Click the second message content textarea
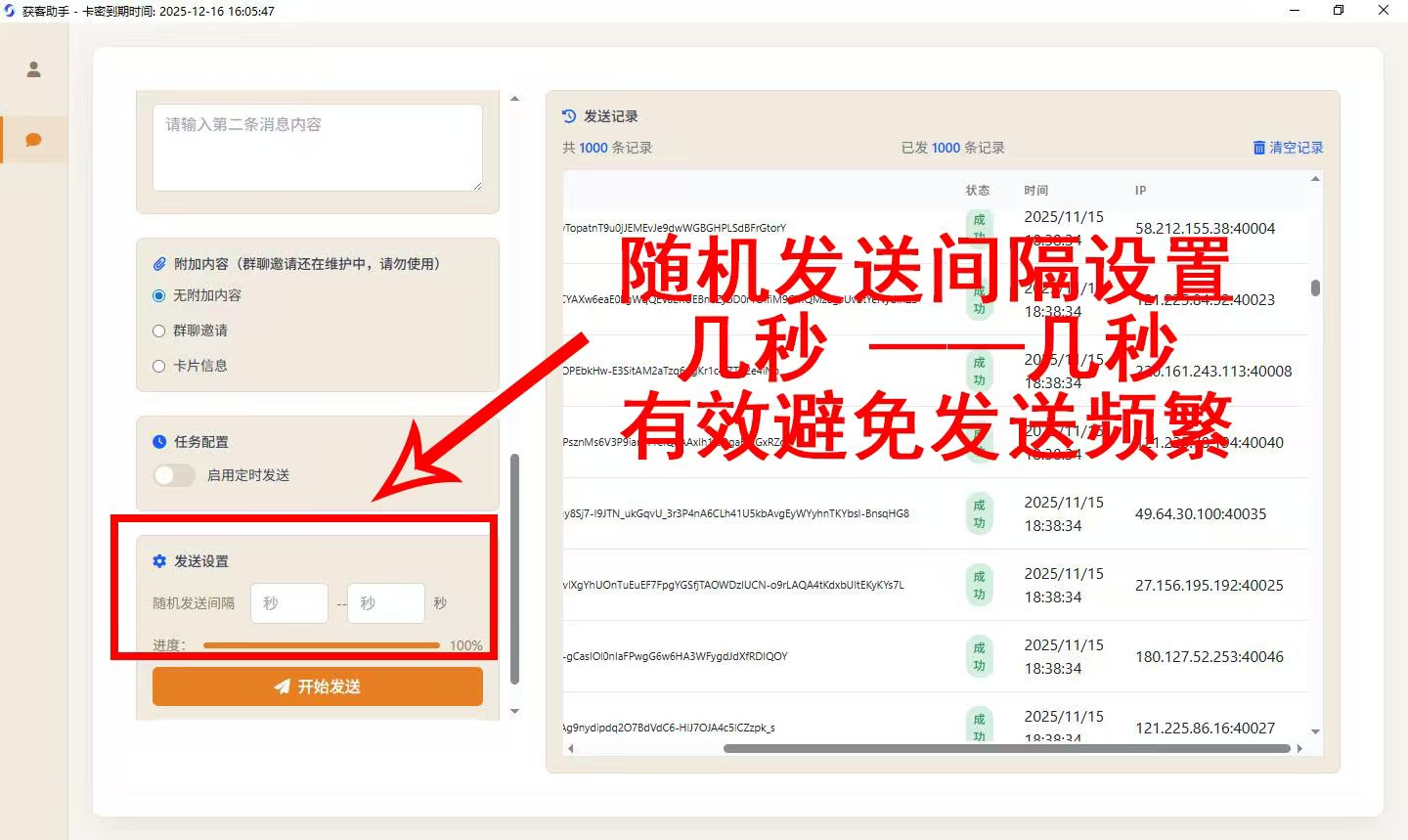1408x840 pixels. coord(317,147)
